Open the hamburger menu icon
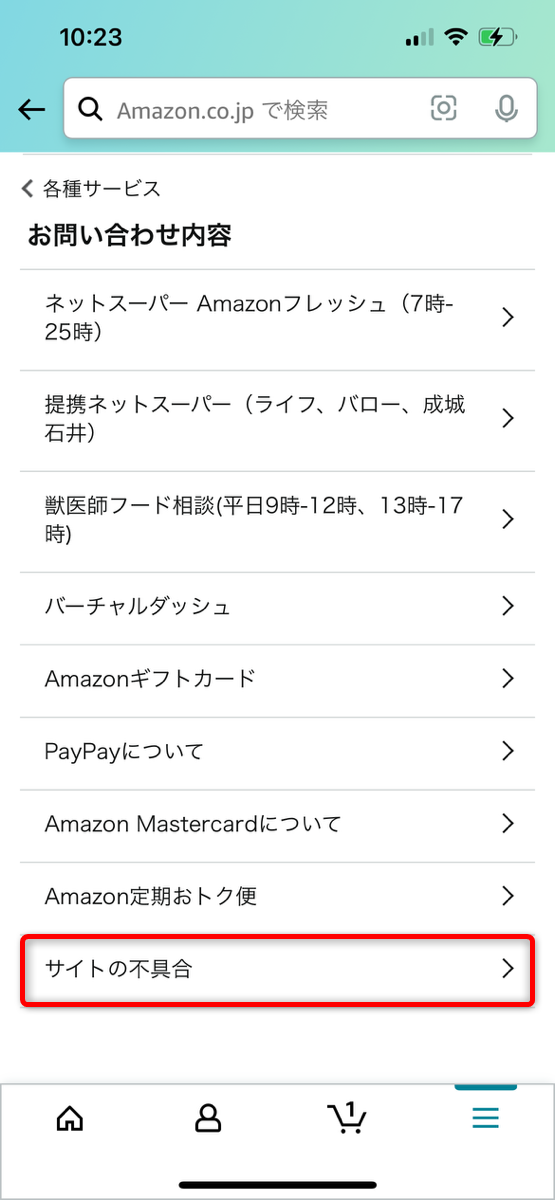The height and width of the screenshot is (1200, 555). tap(485, 1118)
